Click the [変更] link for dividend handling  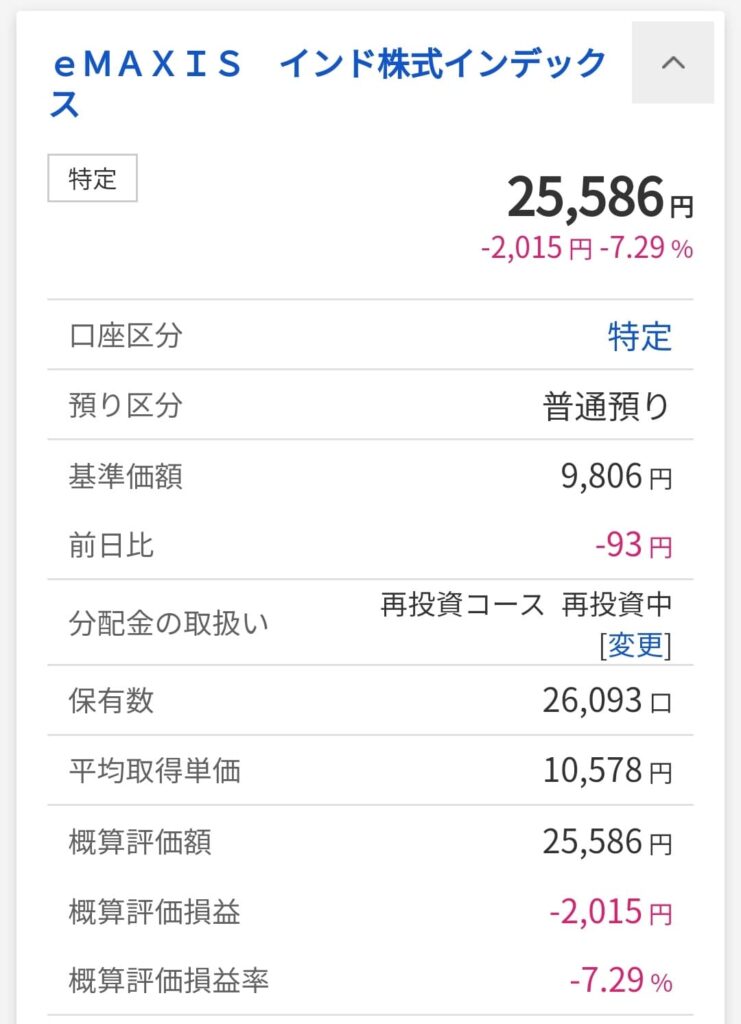(x=635, y=645)
